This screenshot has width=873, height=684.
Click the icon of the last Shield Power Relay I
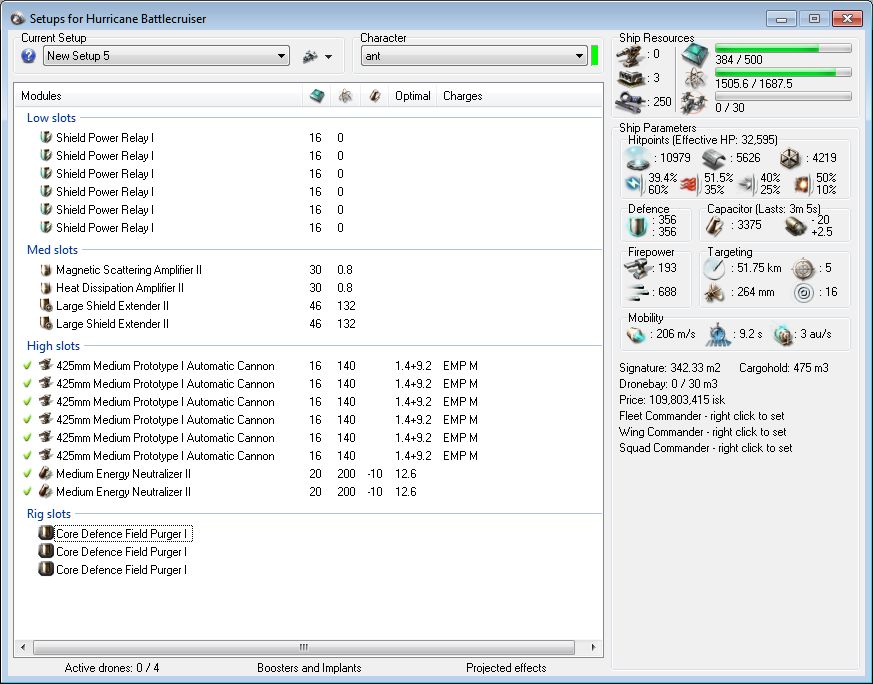(x=46, y=227)
